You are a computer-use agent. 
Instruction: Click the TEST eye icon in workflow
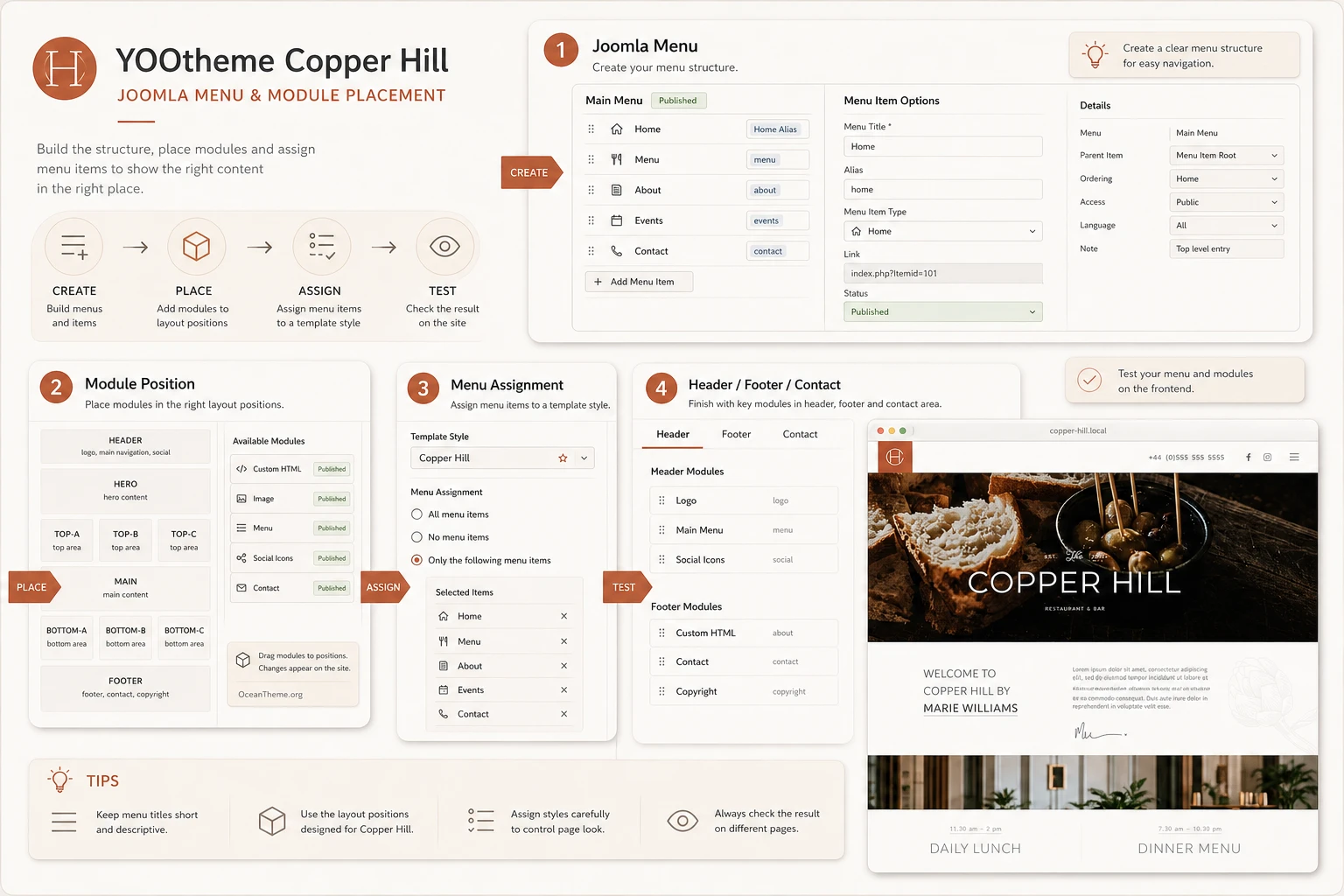[x=444, y=247]
